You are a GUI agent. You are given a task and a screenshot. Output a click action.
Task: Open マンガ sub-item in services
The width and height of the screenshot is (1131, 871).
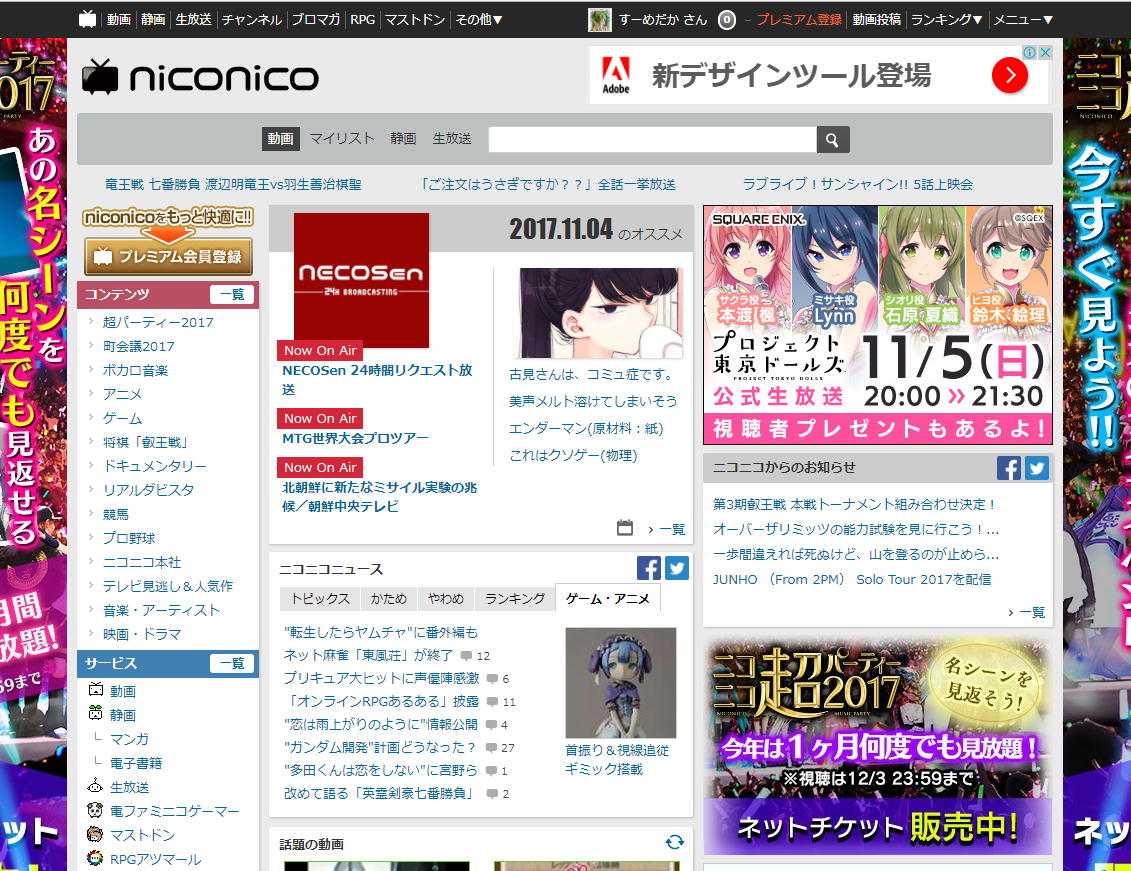pos(129,739)
